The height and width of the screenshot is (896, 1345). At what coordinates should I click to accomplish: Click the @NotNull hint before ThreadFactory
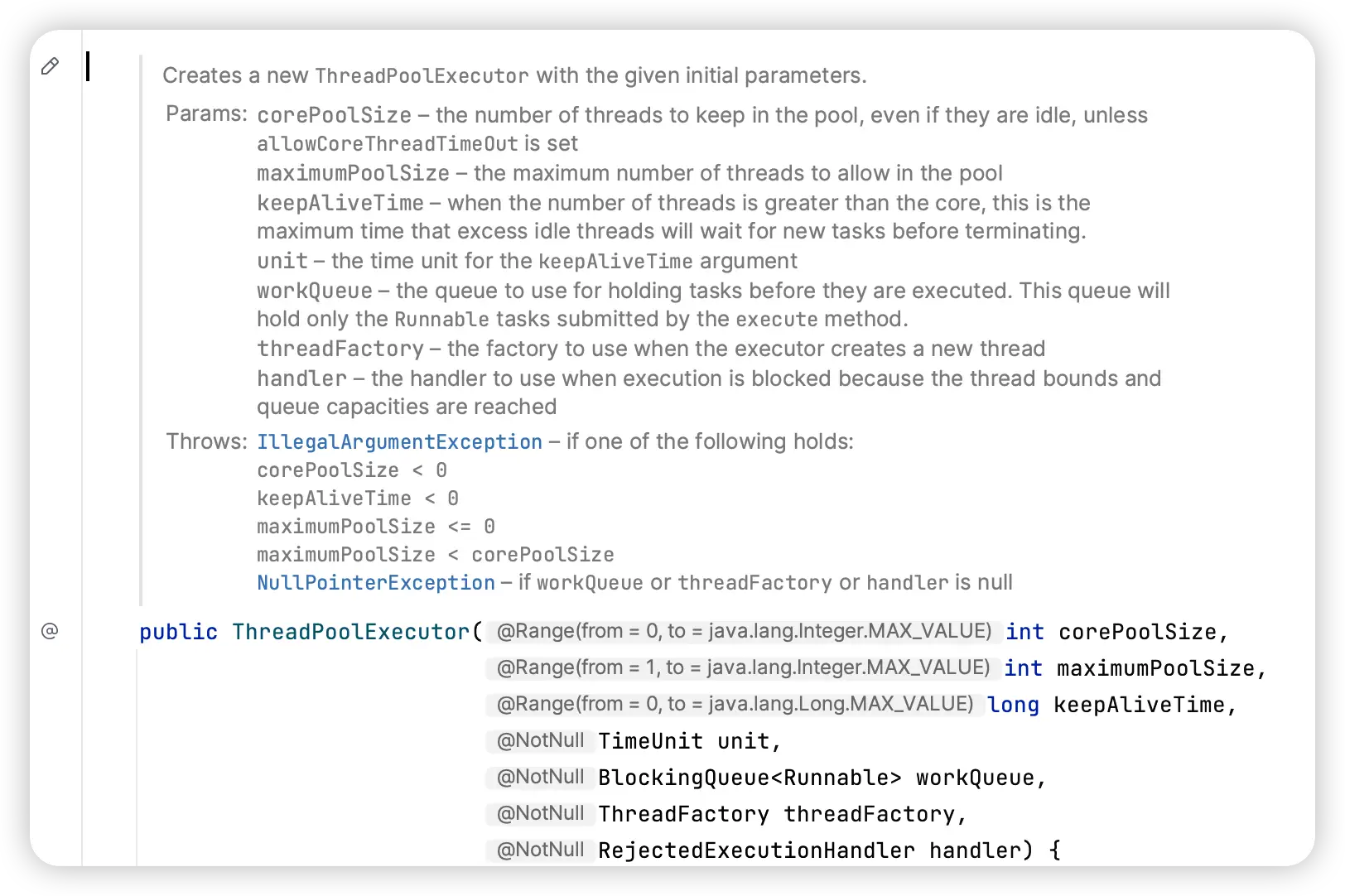click(x=540, y=813)
